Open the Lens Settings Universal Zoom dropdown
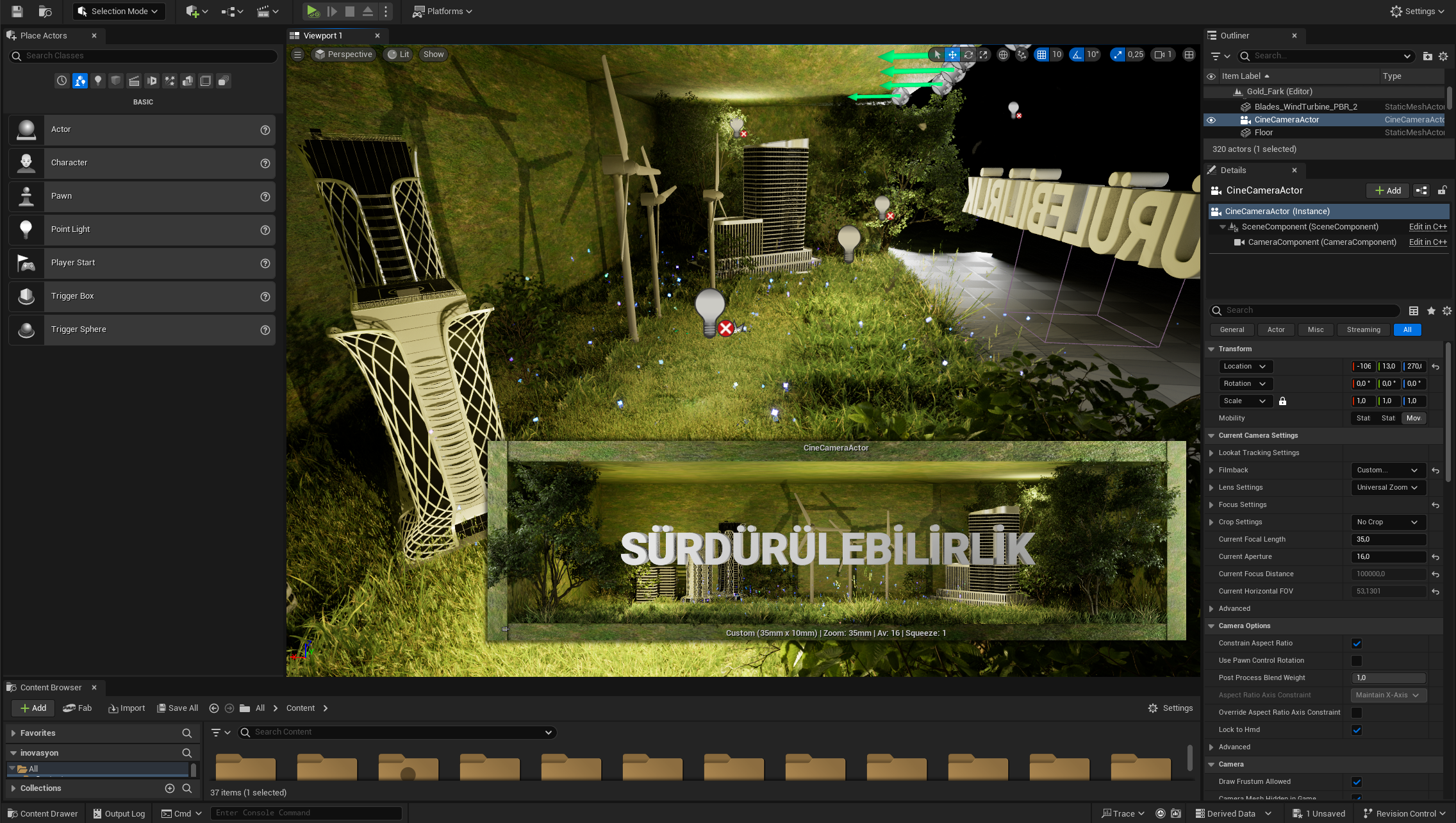1456x823 pixels. 1388,488
